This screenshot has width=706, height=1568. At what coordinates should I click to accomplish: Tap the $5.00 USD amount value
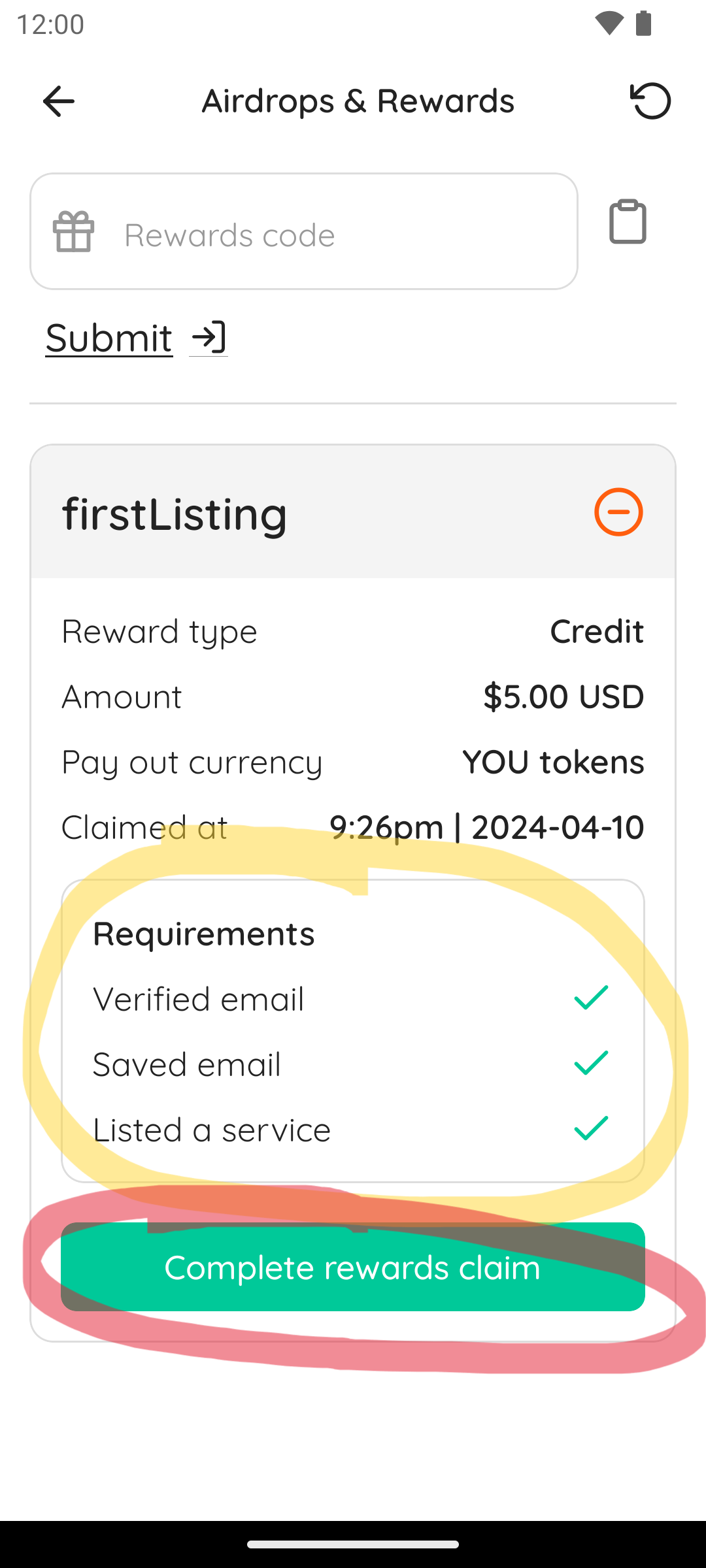point(563,696)
